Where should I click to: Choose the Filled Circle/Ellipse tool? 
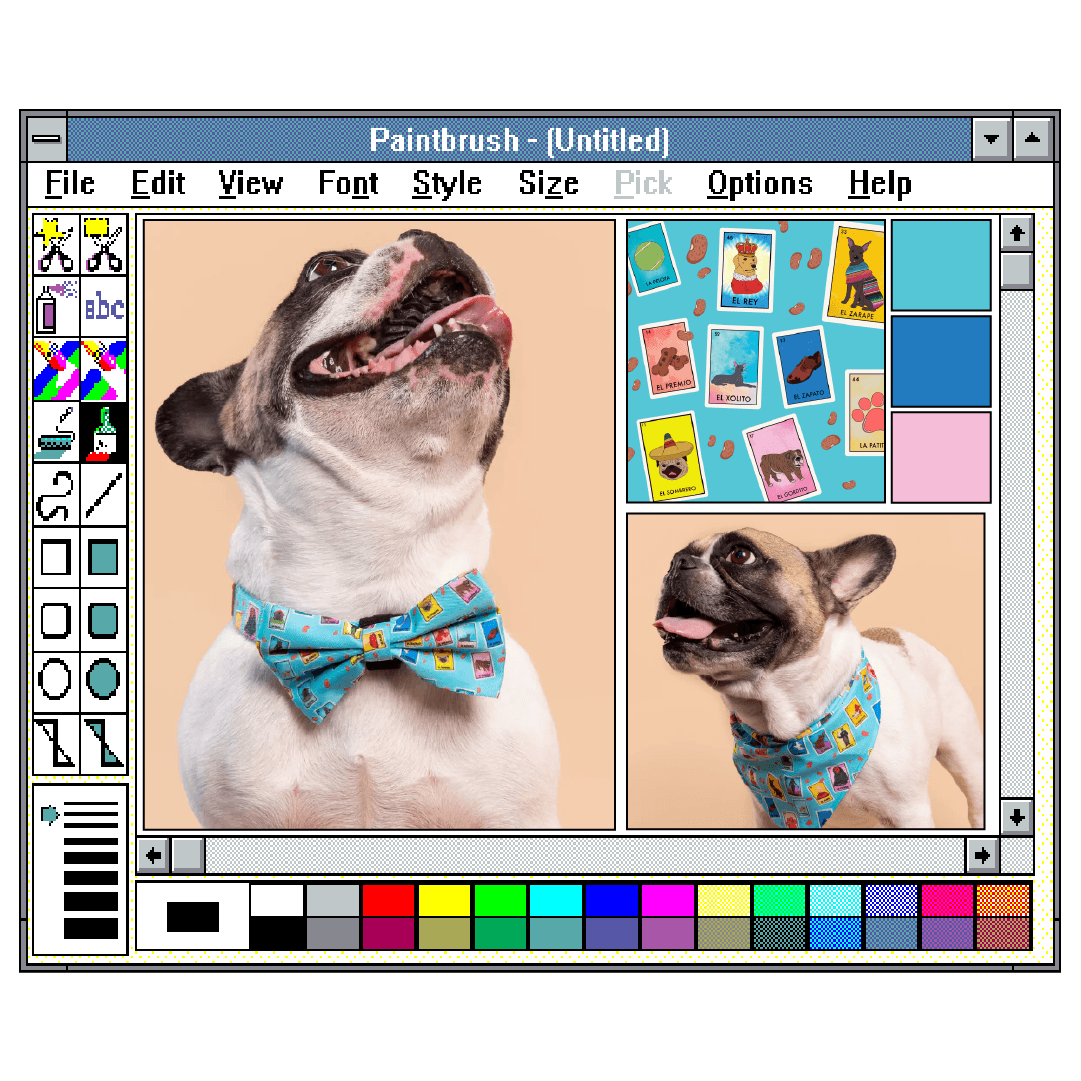click(103, 682)
